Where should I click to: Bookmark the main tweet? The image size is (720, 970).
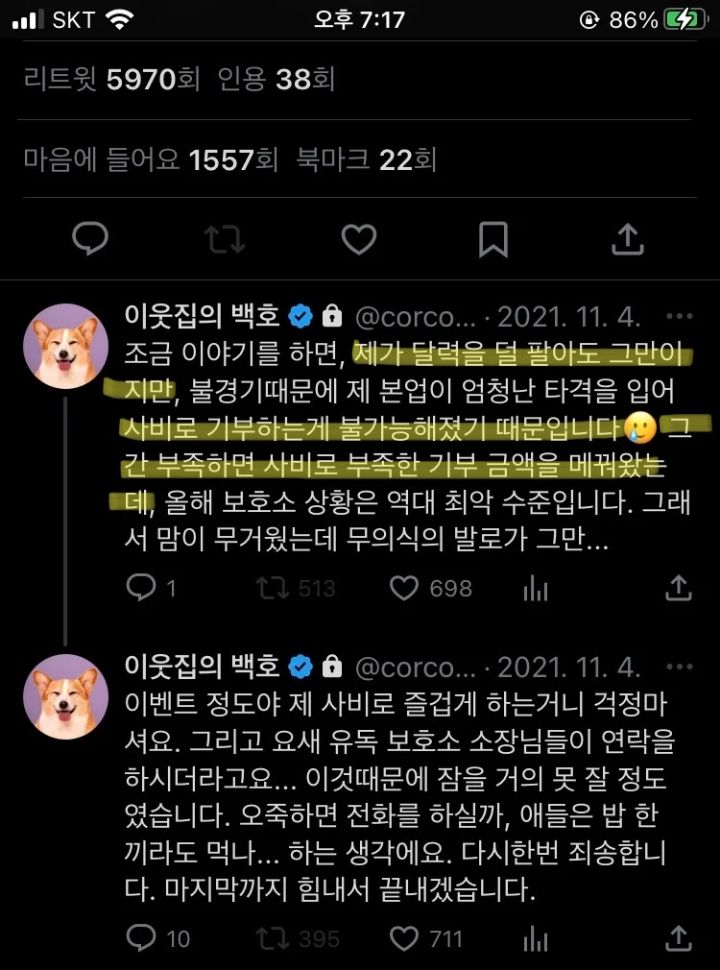(x=493, y=239)
